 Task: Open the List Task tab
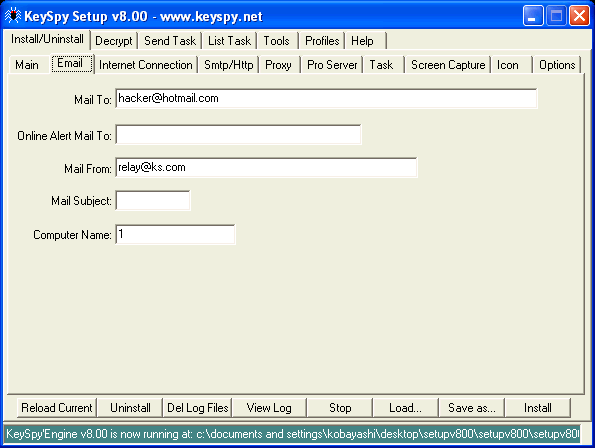[x=229, y=41]
